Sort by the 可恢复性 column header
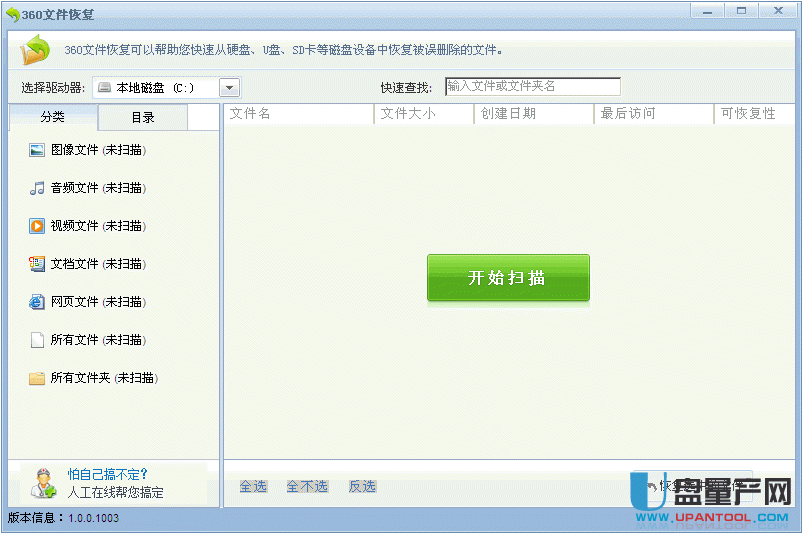Screen dimensions: 804x534 tap(755, 113)
